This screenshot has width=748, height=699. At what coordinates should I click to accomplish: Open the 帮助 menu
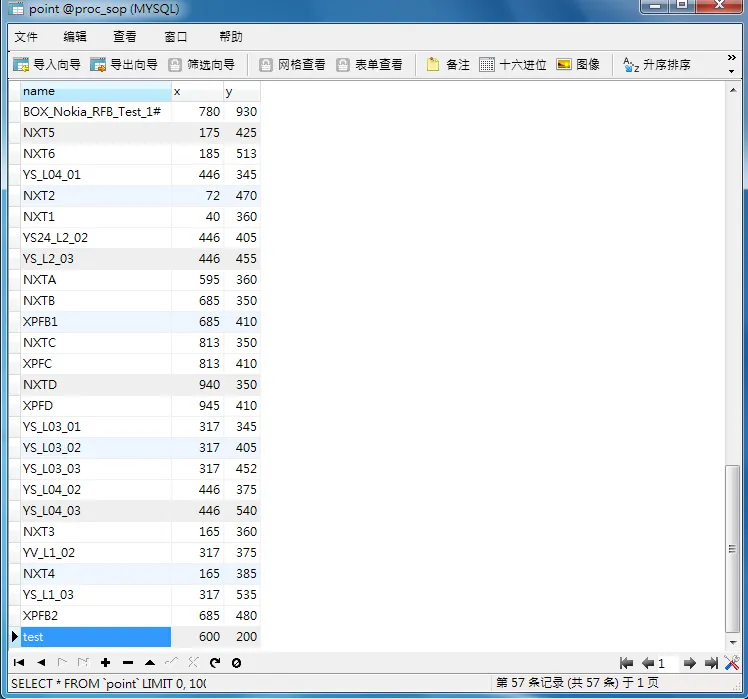[x=231, y=37]
